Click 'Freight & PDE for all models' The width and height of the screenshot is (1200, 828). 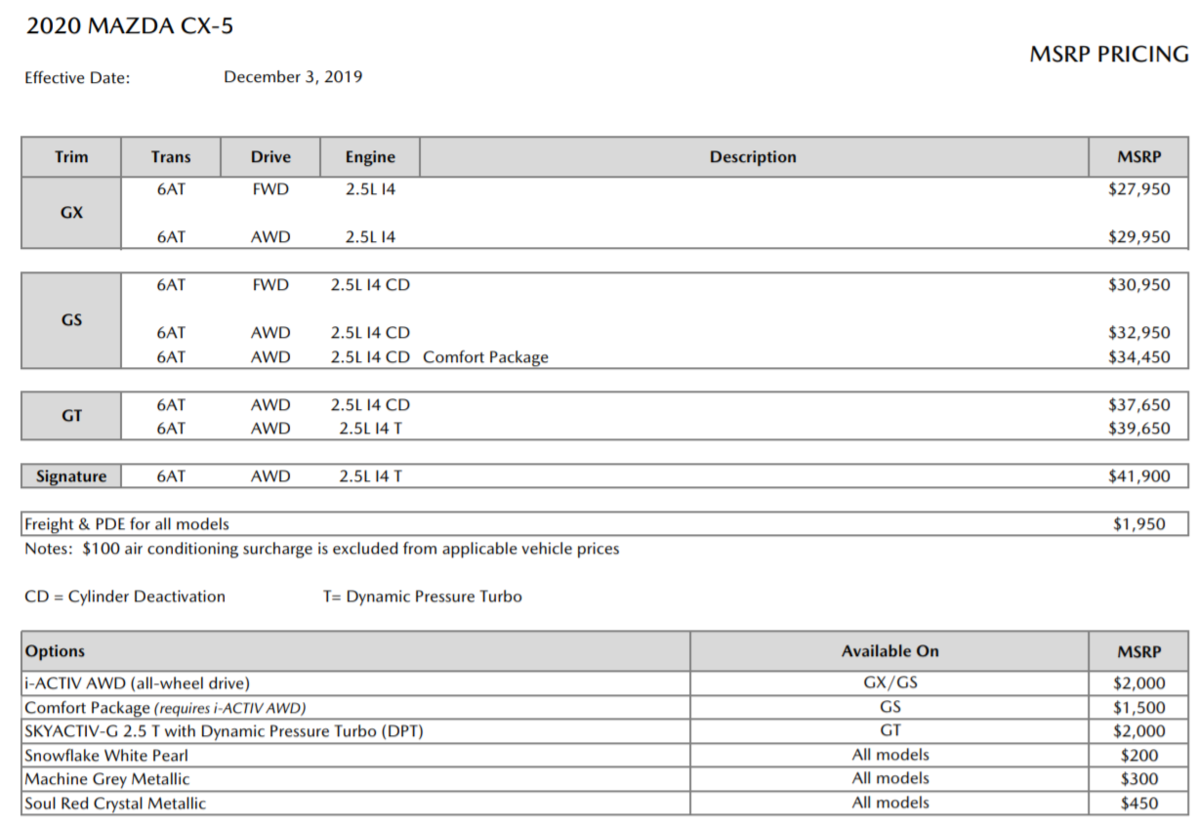(x=127, y=524)
